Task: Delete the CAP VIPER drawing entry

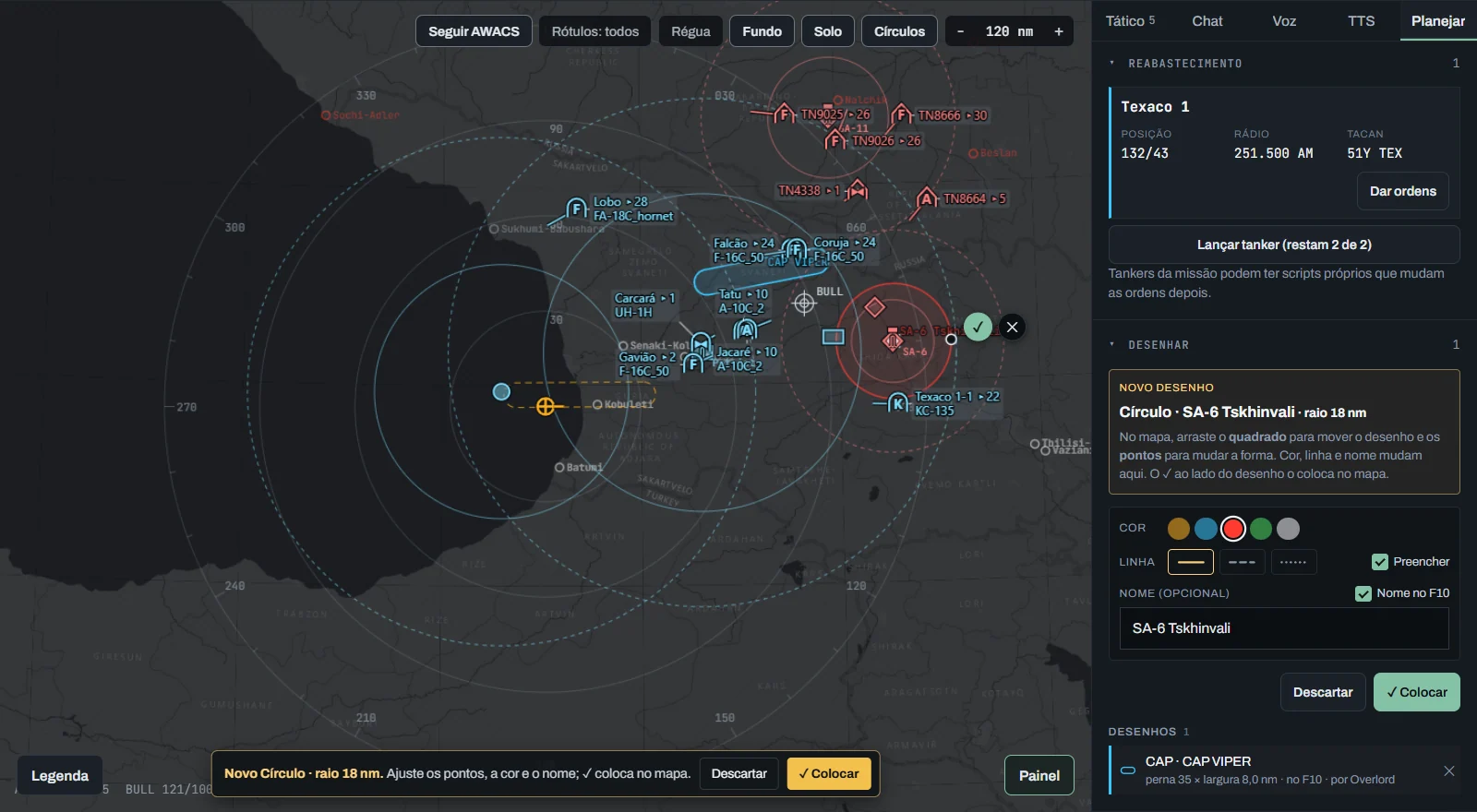Action: [1449, 770]
